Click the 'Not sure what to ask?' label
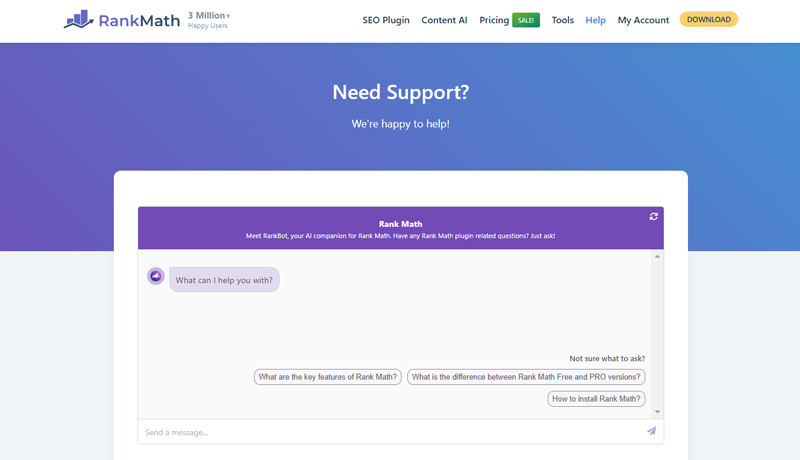800x460 pixels. coord(607,359)
